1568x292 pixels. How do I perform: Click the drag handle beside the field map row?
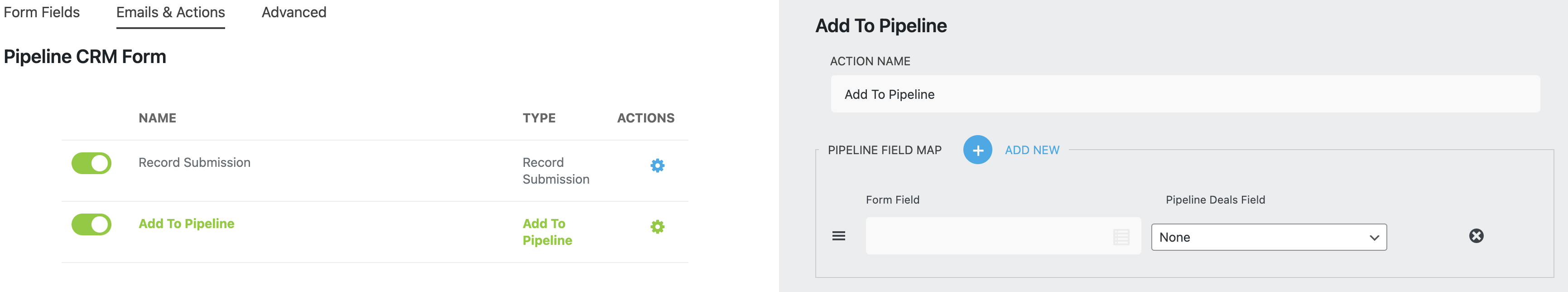pos(839,237)
